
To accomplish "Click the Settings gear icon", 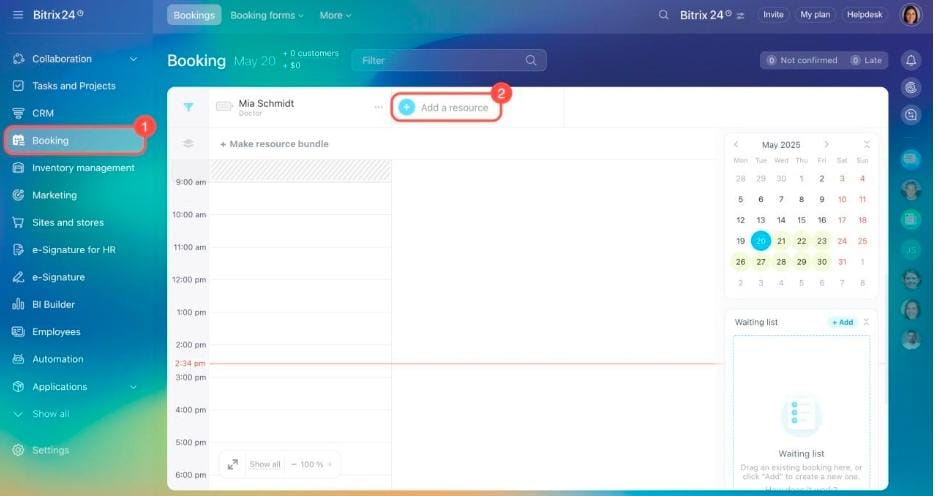I will click(19, 450).
